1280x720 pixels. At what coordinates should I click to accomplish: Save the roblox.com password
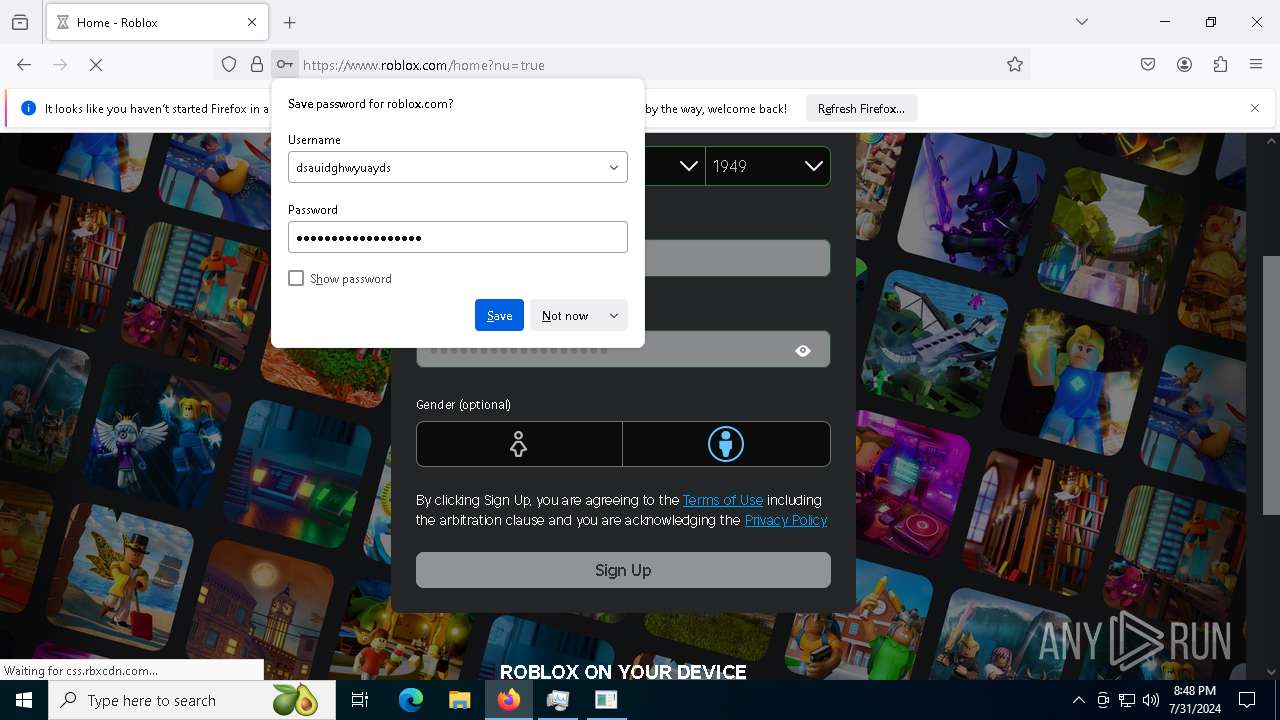pyautogui.click(x=499, y=315)
